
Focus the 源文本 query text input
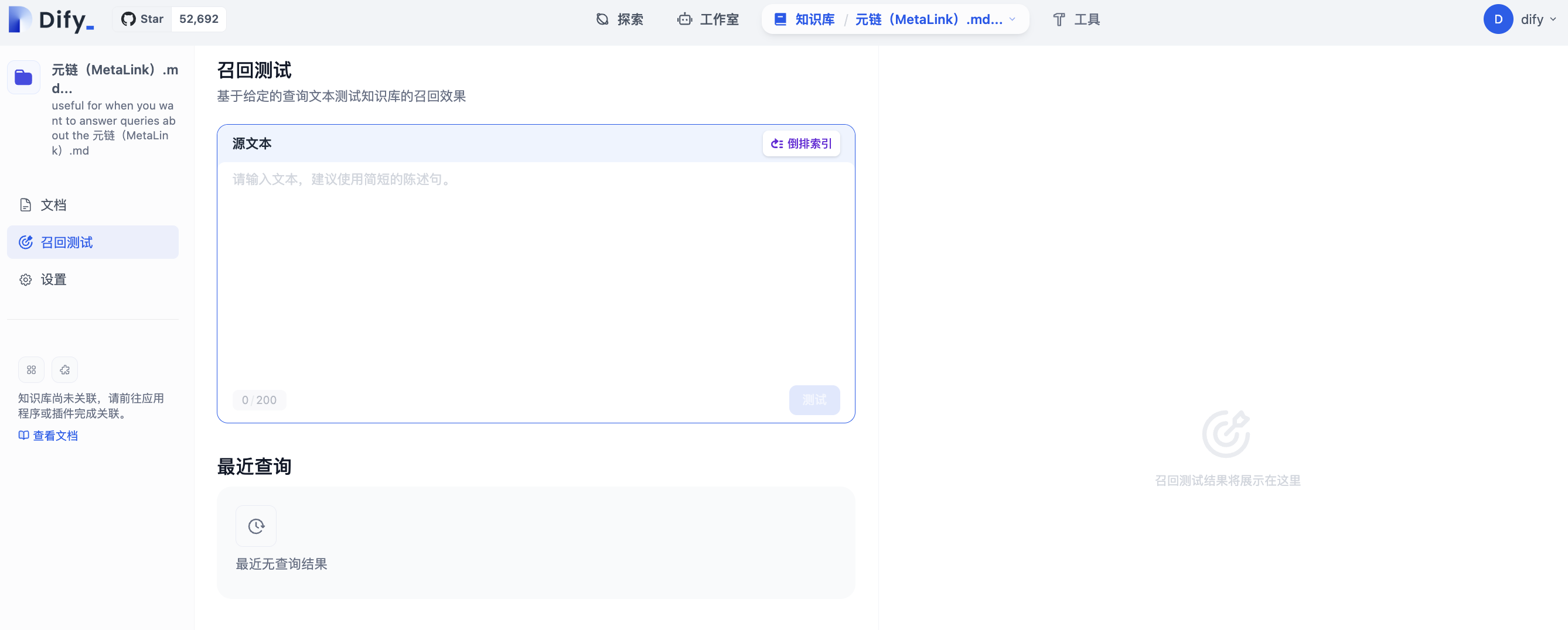point(536,271)
